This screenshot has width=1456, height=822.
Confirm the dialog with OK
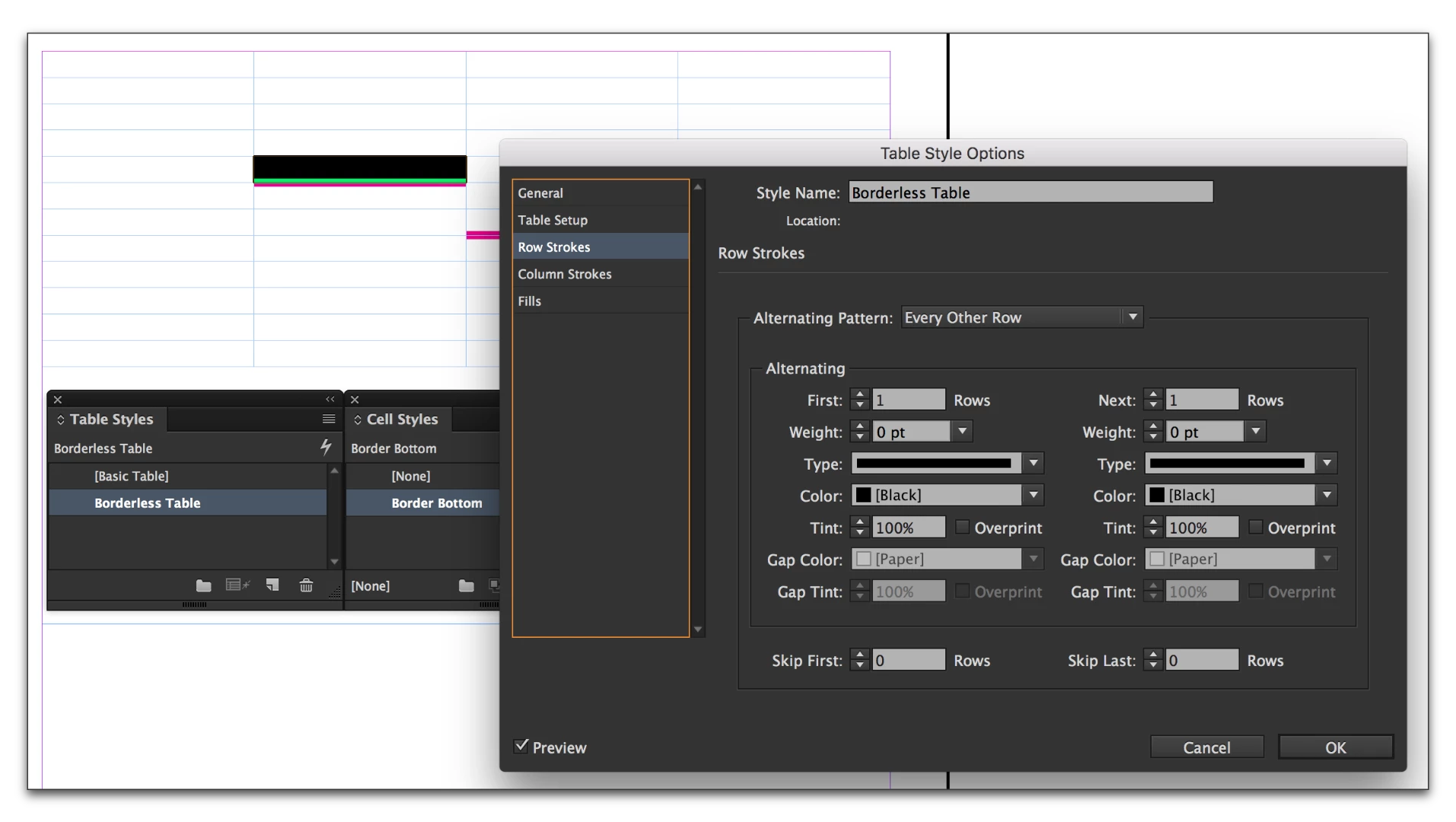[x=1335, y=747]
